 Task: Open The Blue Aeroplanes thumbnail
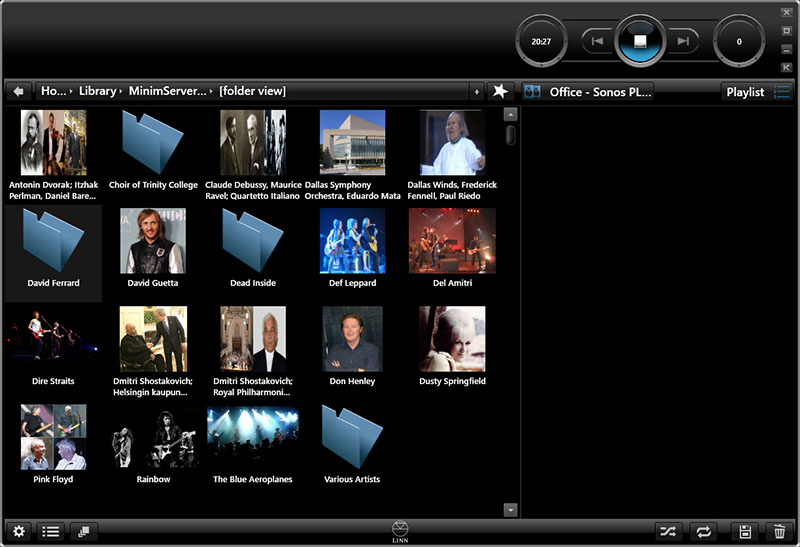coord(253,437)
